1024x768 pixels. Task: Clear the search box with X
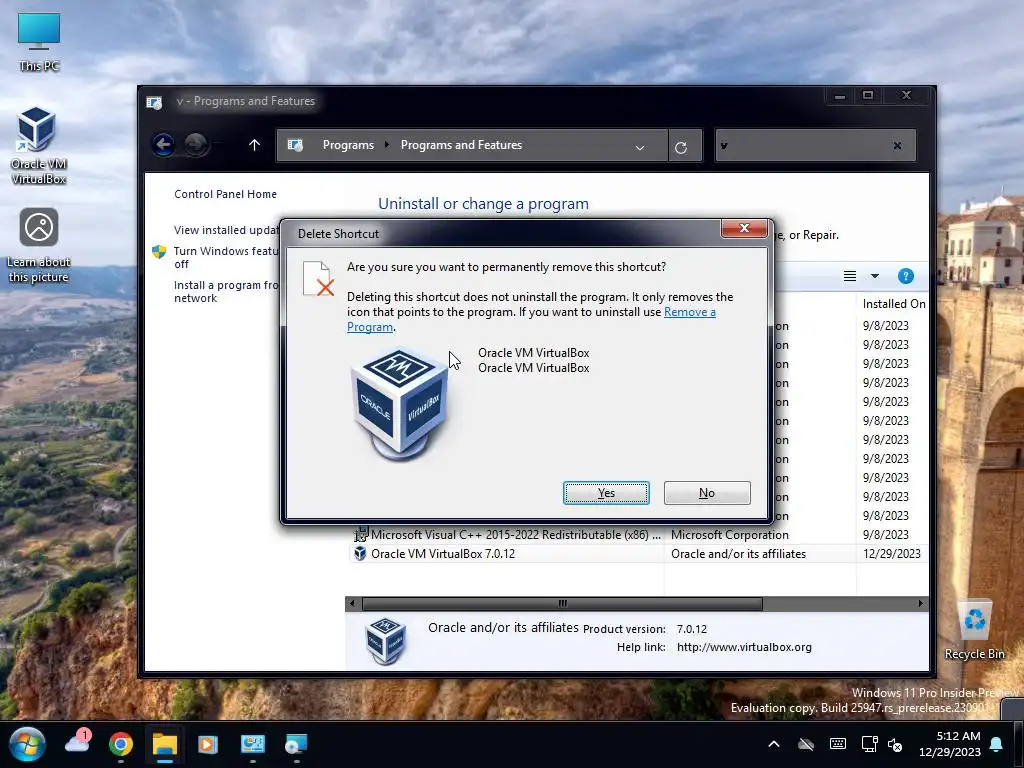pos(897,145)
